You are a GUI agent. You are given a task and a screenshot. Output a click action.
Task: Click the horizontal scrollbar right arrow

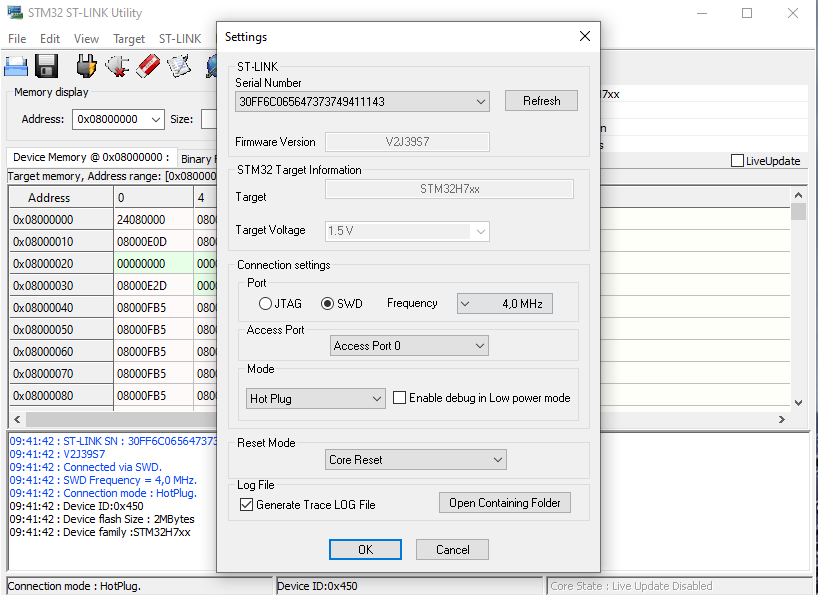tap(781, 419)
